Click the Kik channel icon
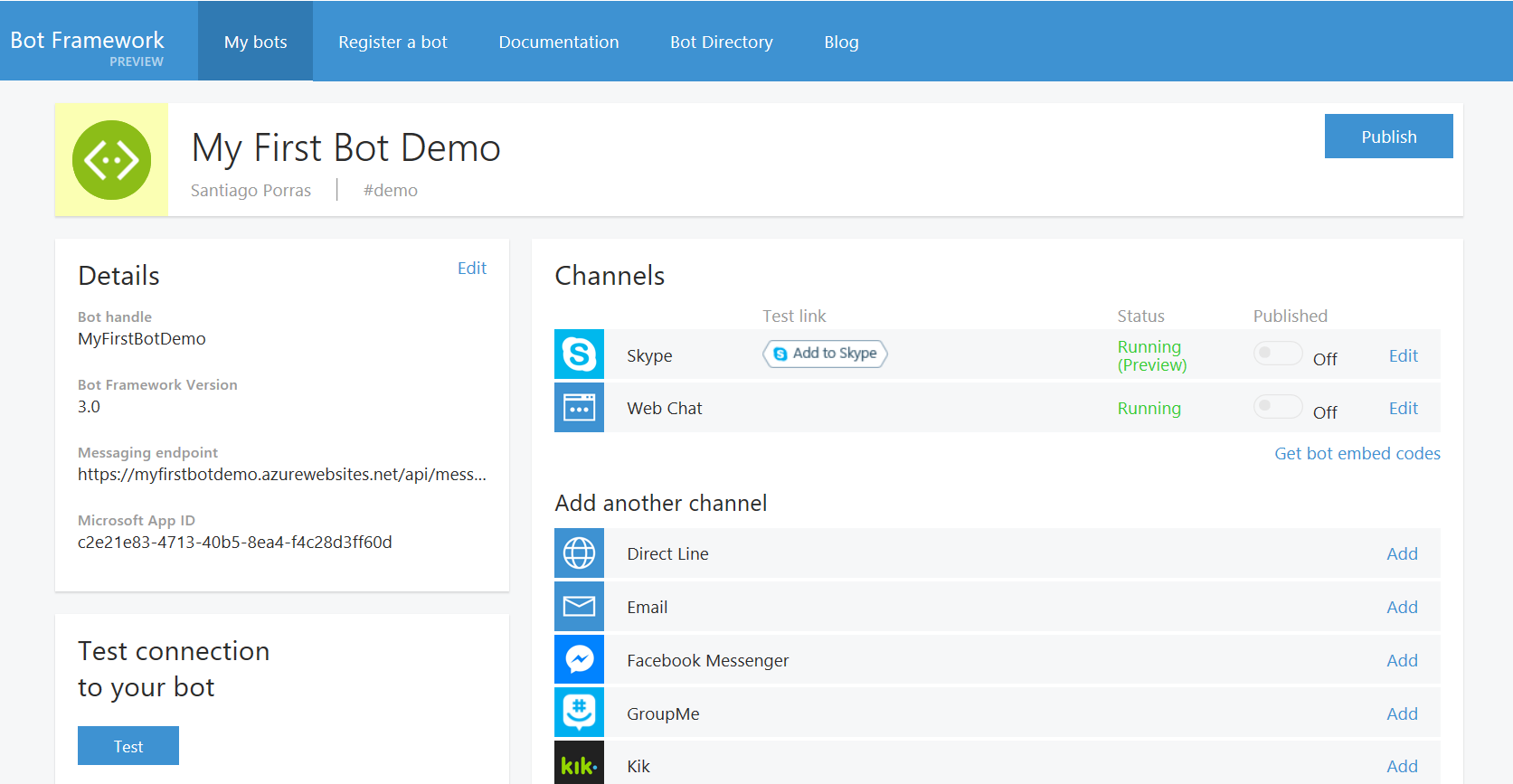Viewport: 1513px width, 784px height. pos(579,765)
